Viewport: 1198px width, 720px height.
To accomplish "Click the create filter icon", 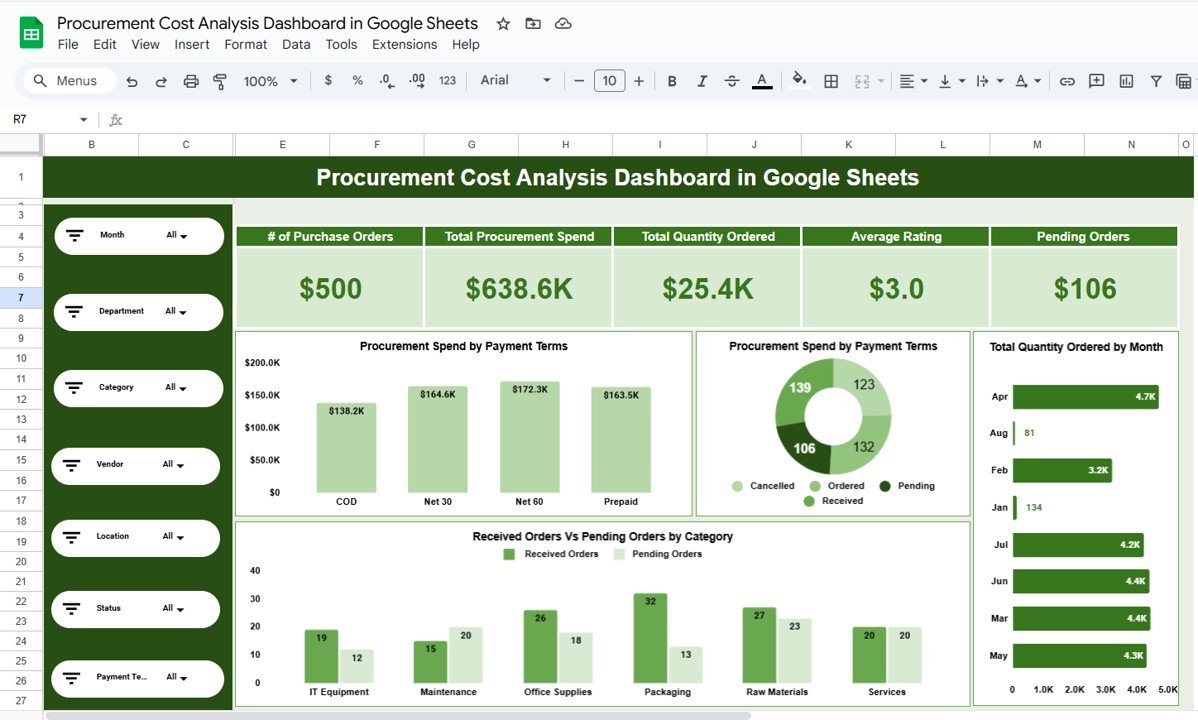I will [x=1155, y=81].
